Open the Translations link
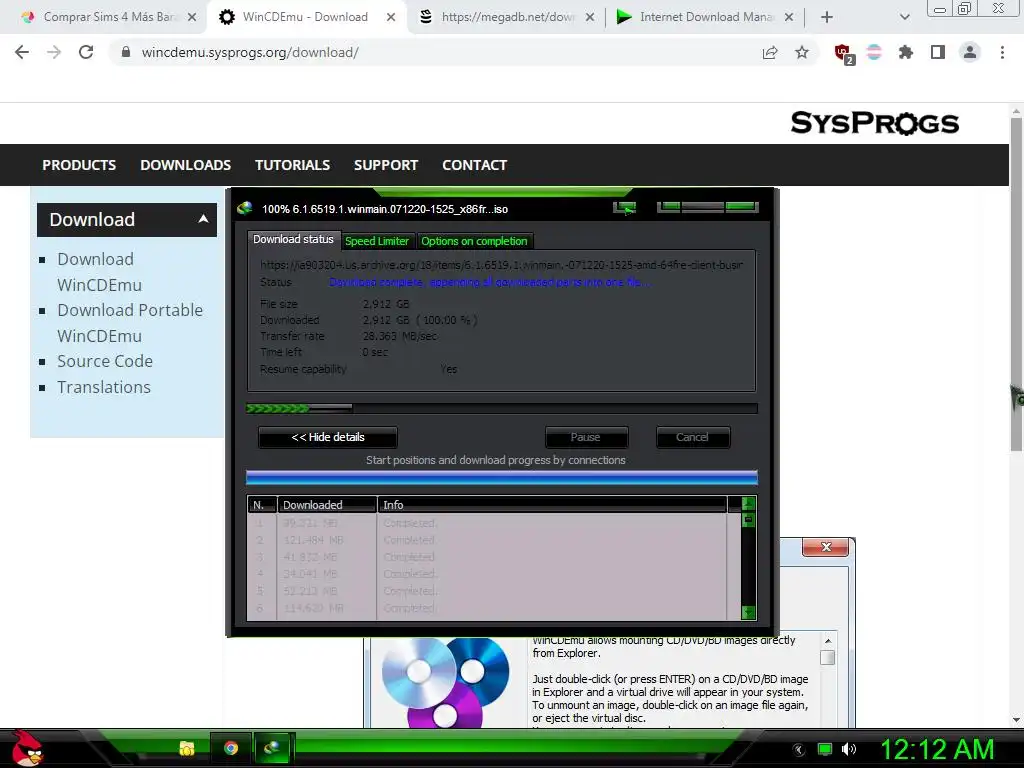The width and height of the screenshot is (1024, 768). click(103, 387)
